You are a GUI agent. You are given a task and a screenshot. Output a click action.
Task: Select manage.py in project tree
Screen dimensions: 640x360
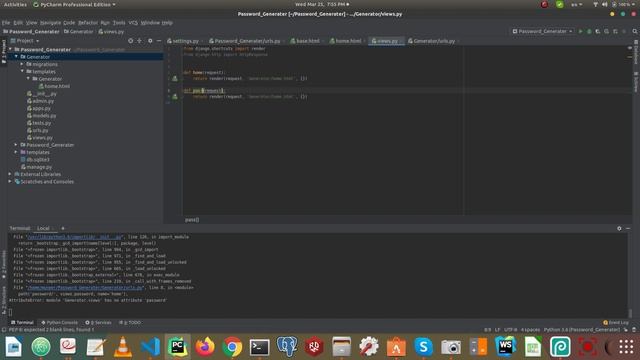click(37, 167)
